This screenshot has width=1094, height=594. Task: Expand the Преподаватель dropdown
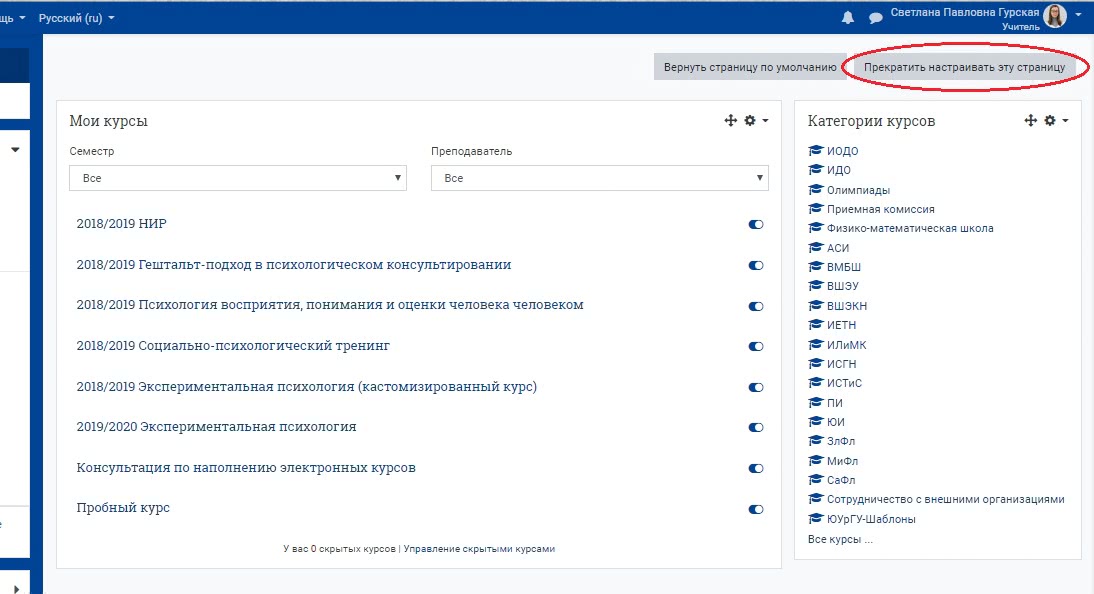(599, 178)
